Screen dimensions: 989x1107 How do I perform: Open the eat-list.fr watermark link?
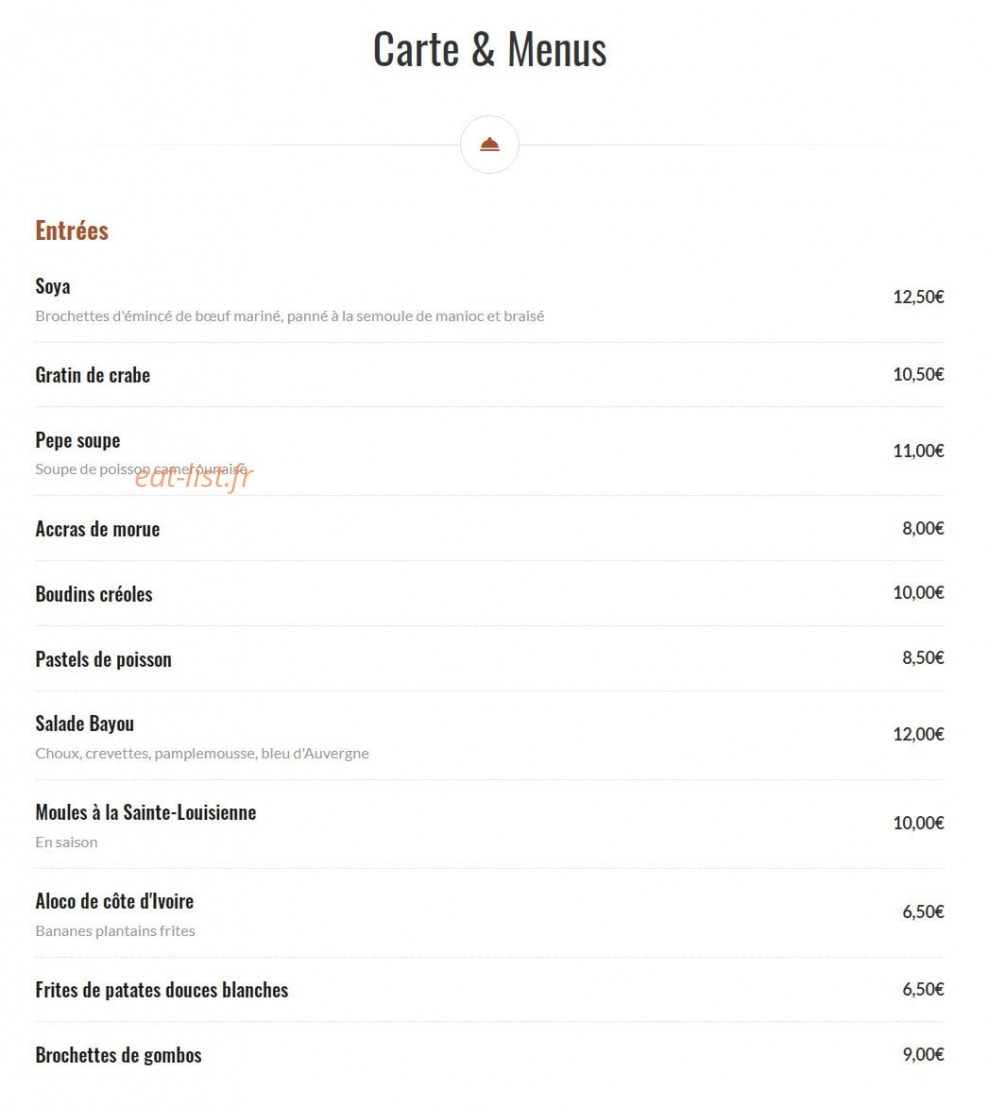[193, 477]
